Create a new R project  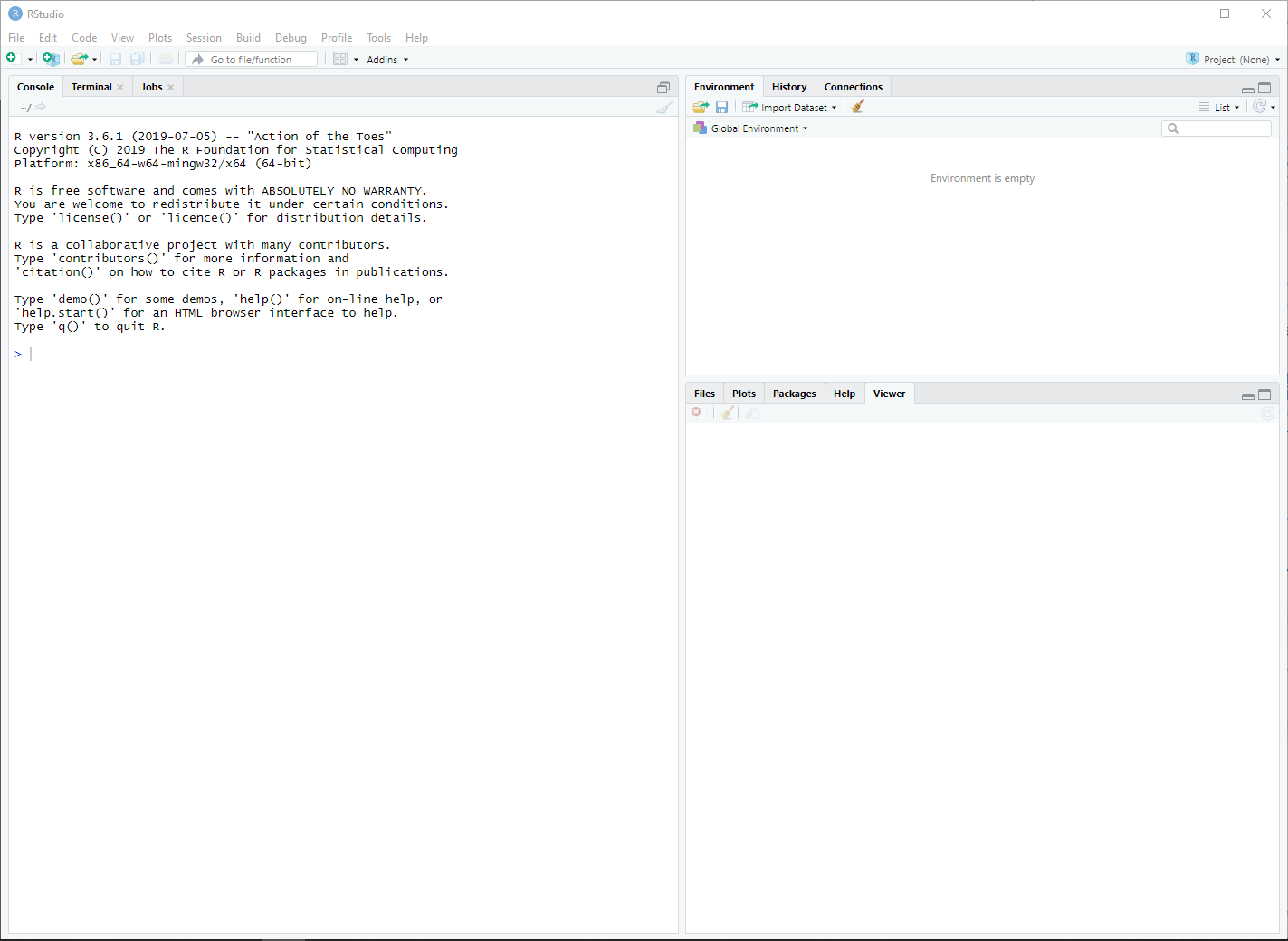(51, 59)
